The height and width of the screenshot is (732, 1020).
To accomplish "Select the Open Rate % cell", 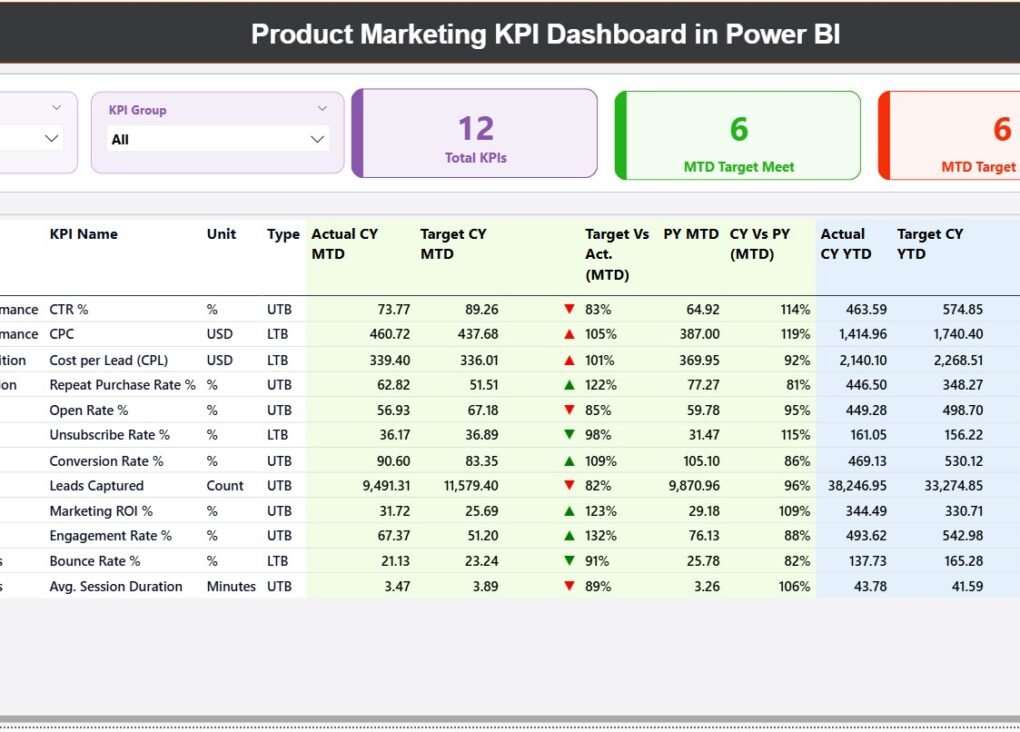I will [x=88, y=410].
